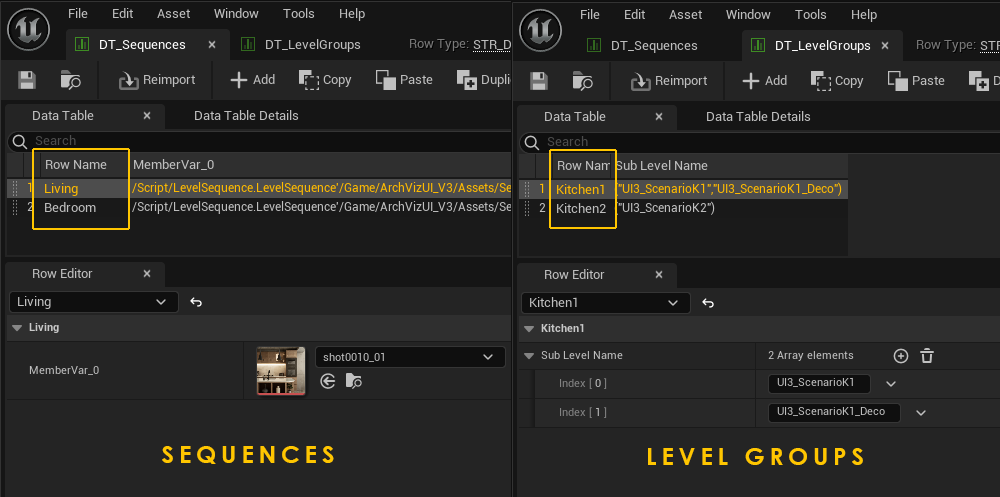Select the Kitchen2 row in DT_LevelGroups
The height and width of the screenshot is (497, 1000).
point(683,208)
